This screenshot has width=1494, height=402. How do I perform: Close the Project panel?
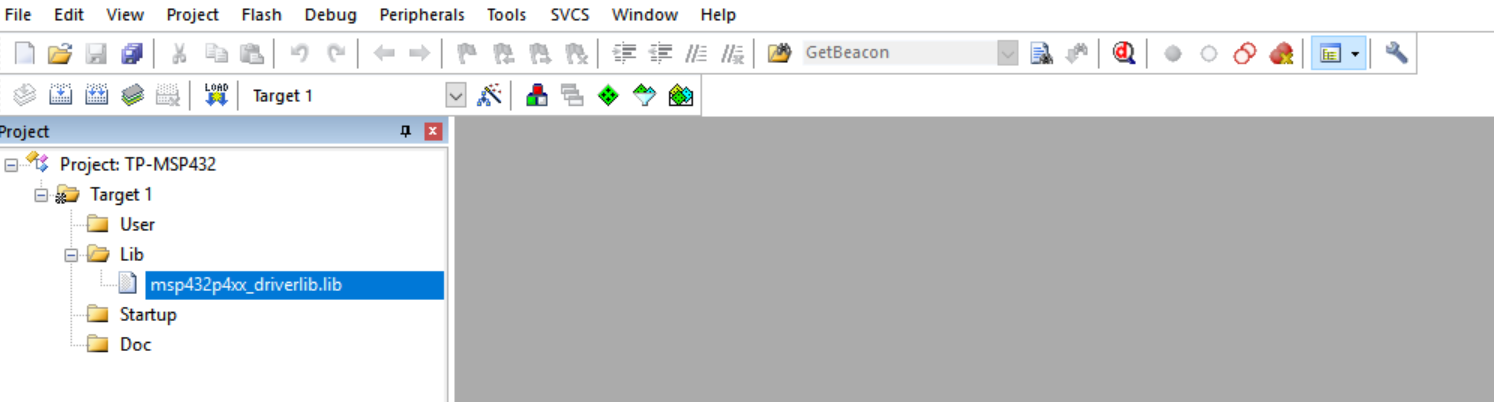click(x=433, y=131)
